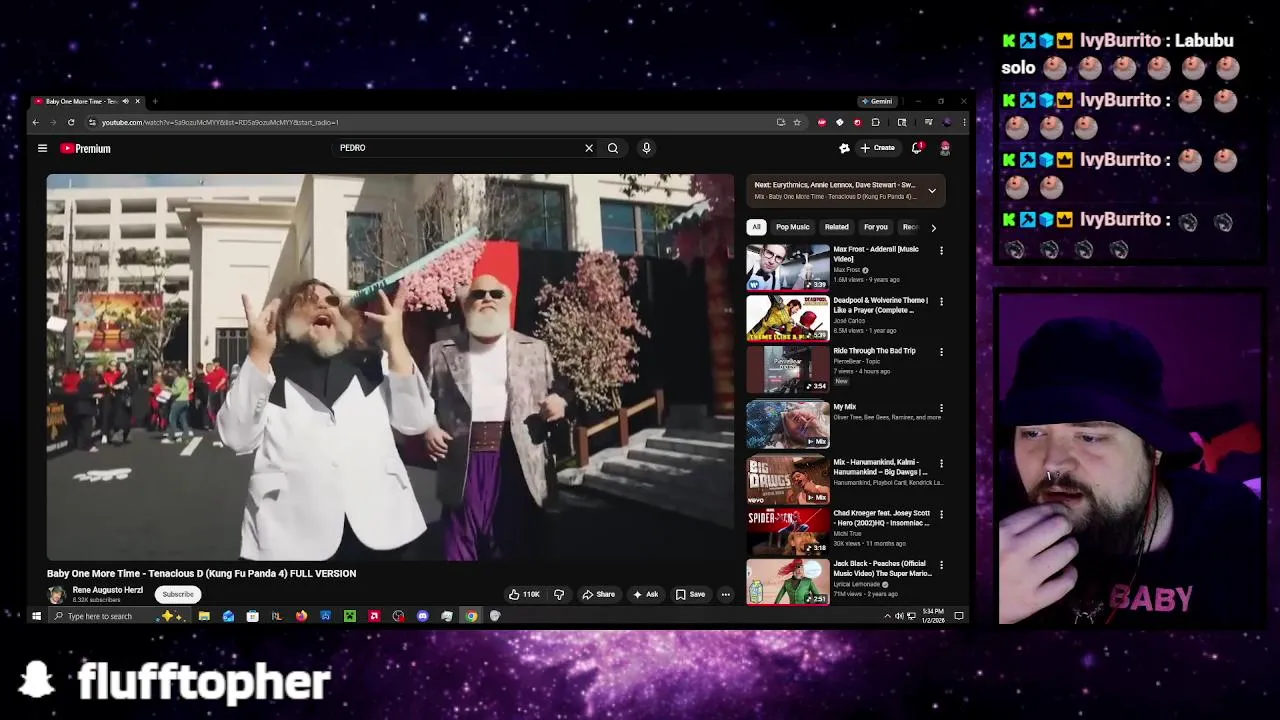This screenshot has height=720, width=1280.
Task: Dislike the video
Action: pyautogui.click(x=559, y=594)
